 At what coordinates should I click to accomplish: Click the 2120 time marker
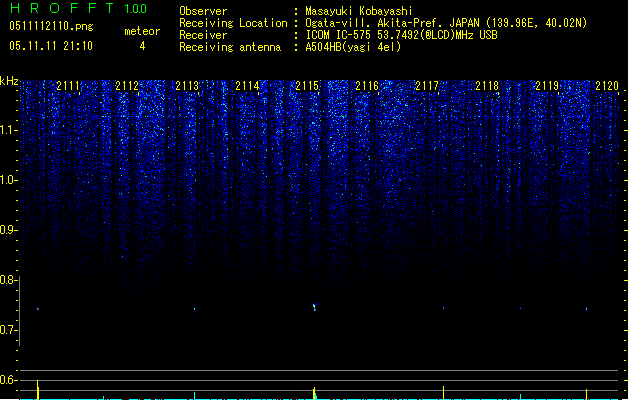pyautogui.click(x=607, y=86)
